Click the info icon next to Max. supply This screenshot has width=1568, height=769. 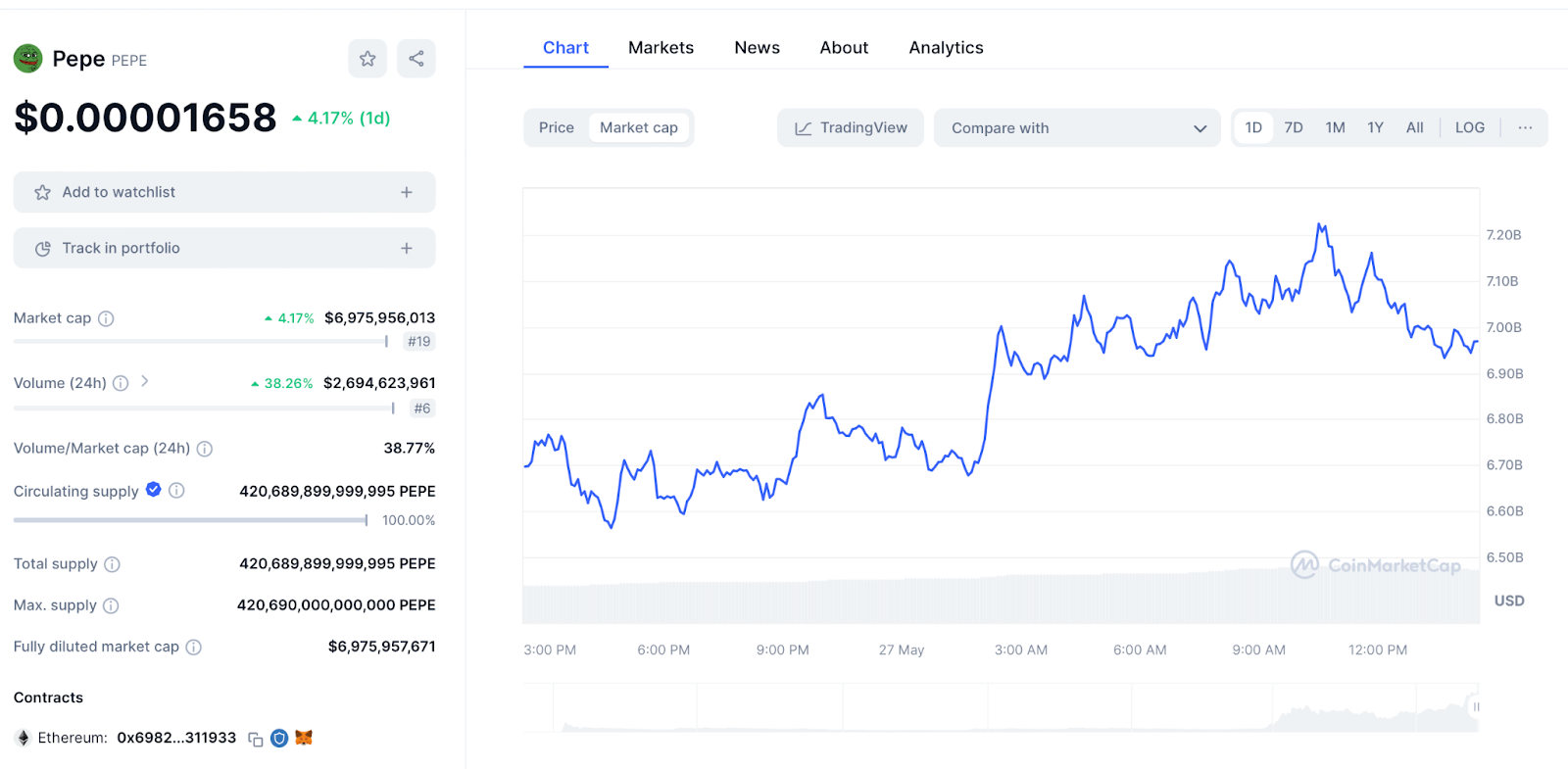point(111,605)
